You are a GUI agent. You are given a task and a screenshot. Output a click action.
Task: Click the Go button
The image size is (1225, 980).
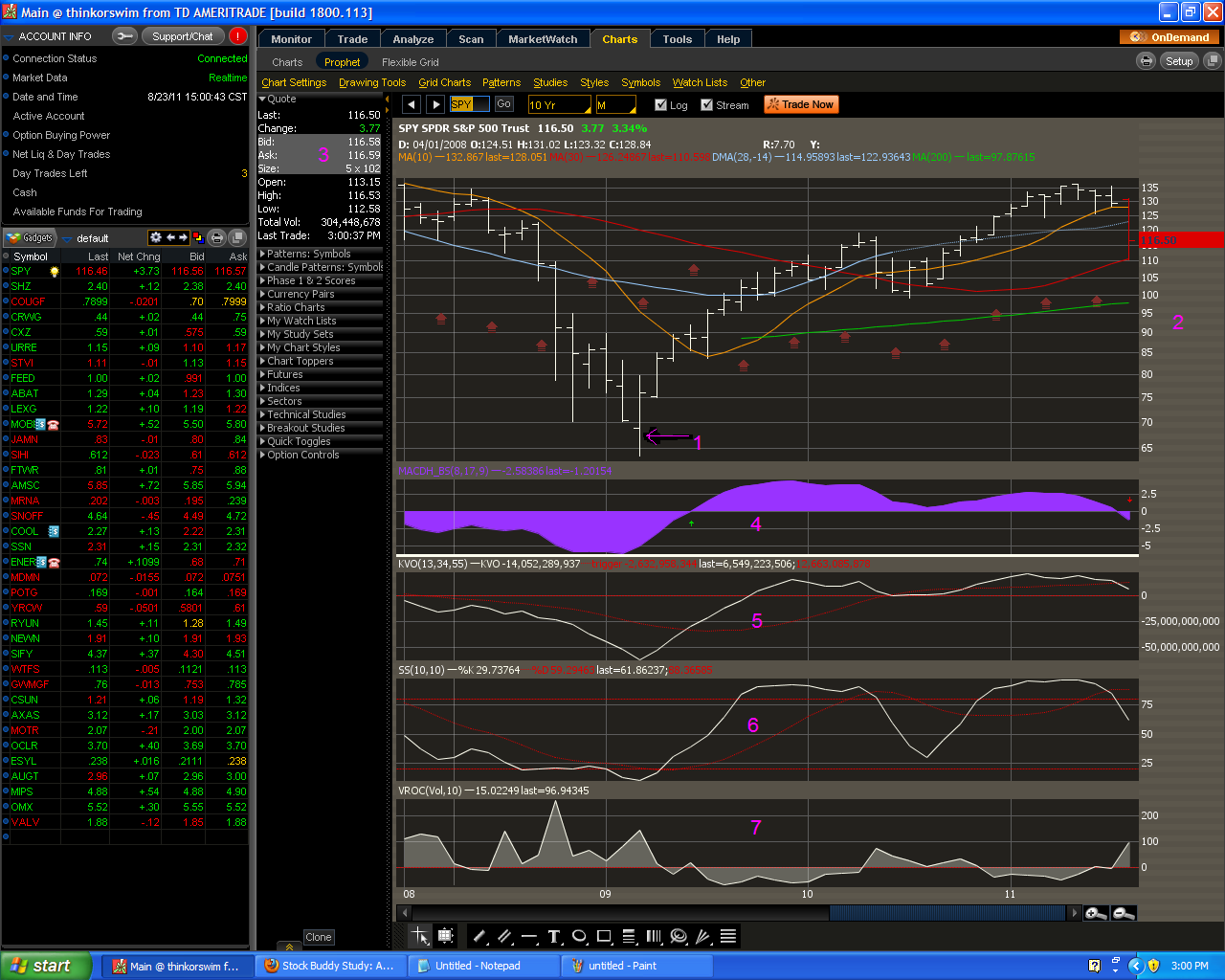click(x=503, y=104)
